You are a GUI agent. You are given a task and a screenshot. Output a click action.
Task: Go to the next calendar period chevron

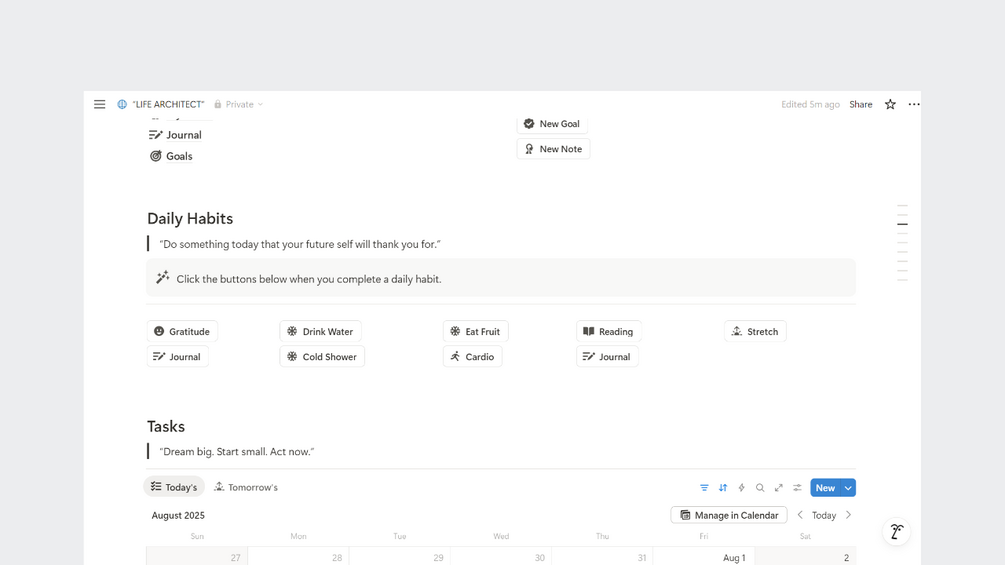(849, 515)
